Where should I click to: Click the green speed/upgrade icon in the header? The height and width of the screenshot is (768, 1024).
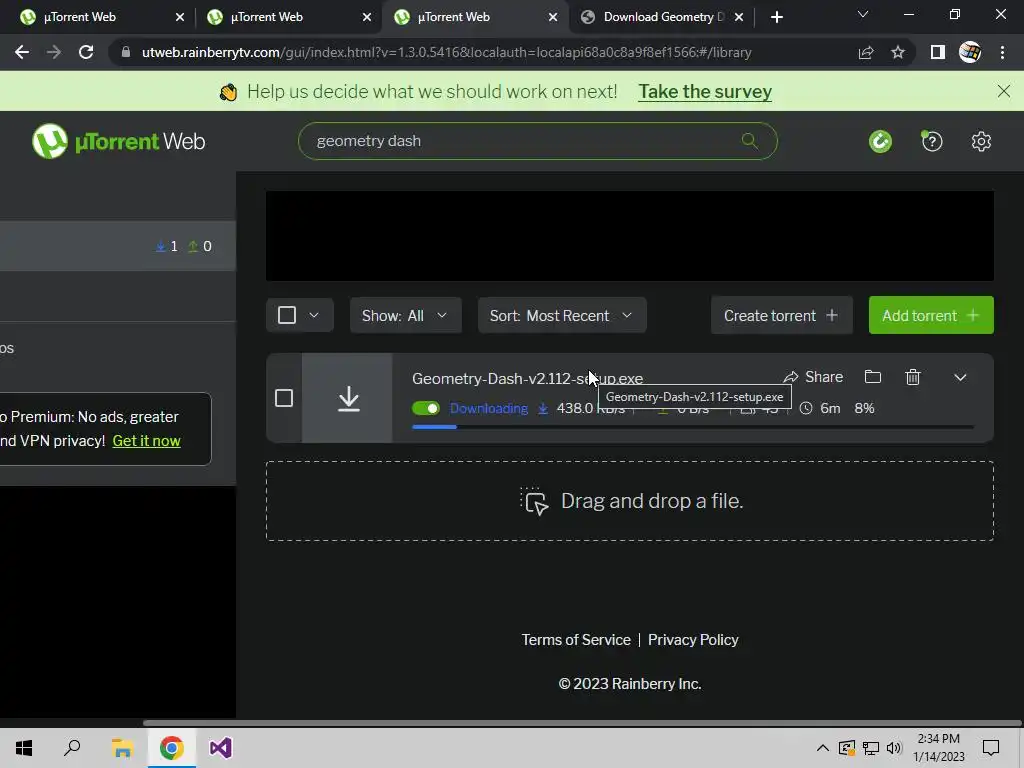(x=880, y=141)
